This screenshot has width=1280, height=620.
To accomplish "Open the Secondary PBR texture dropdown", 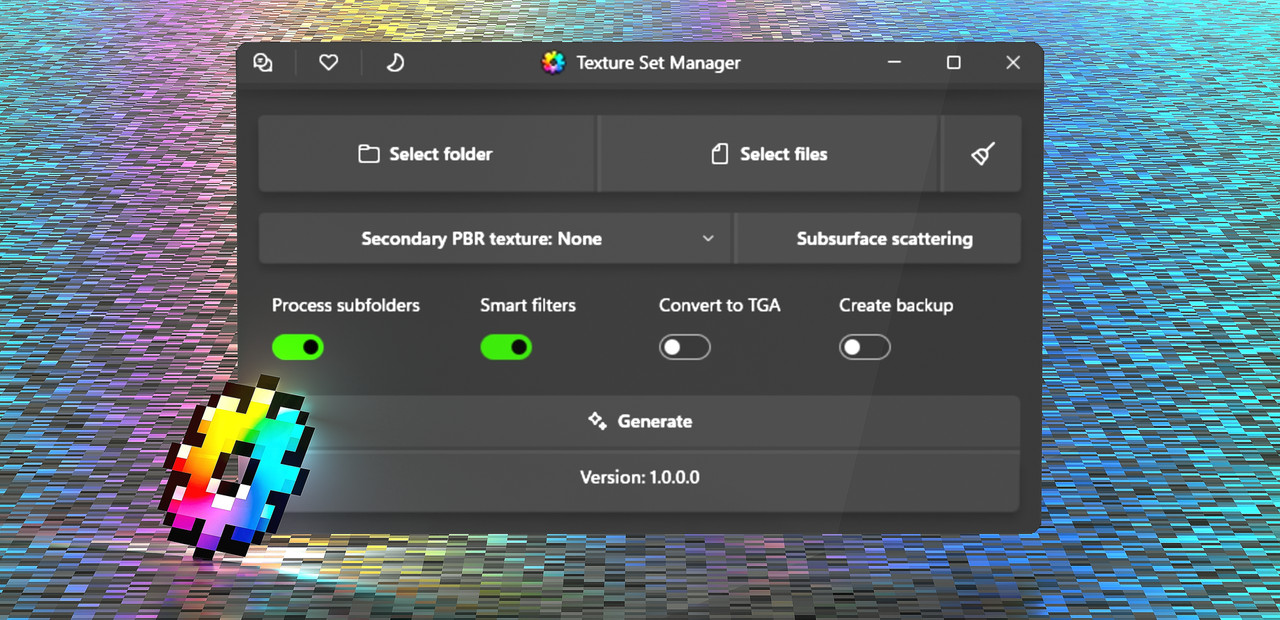I will [495, 238].
